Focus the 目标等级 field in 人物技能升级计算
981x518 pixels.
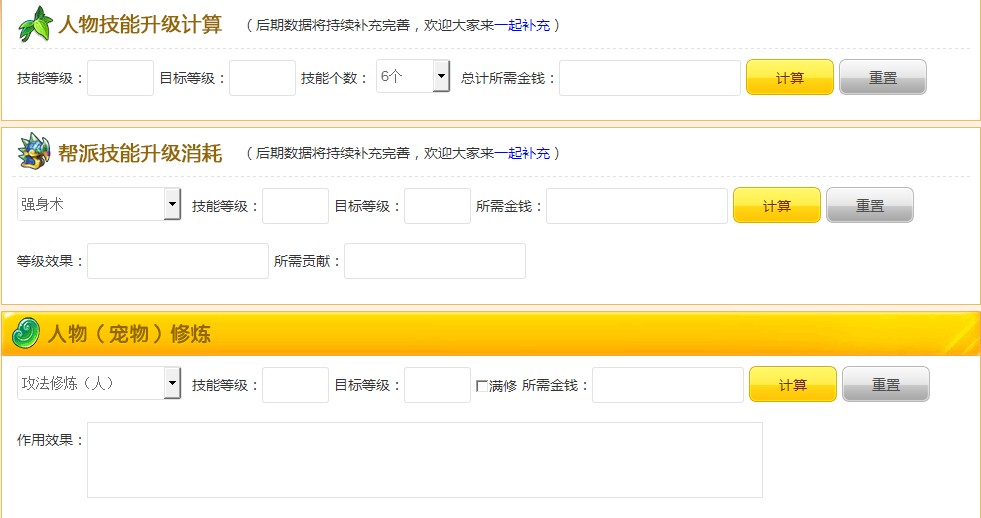tap(262, 78)
